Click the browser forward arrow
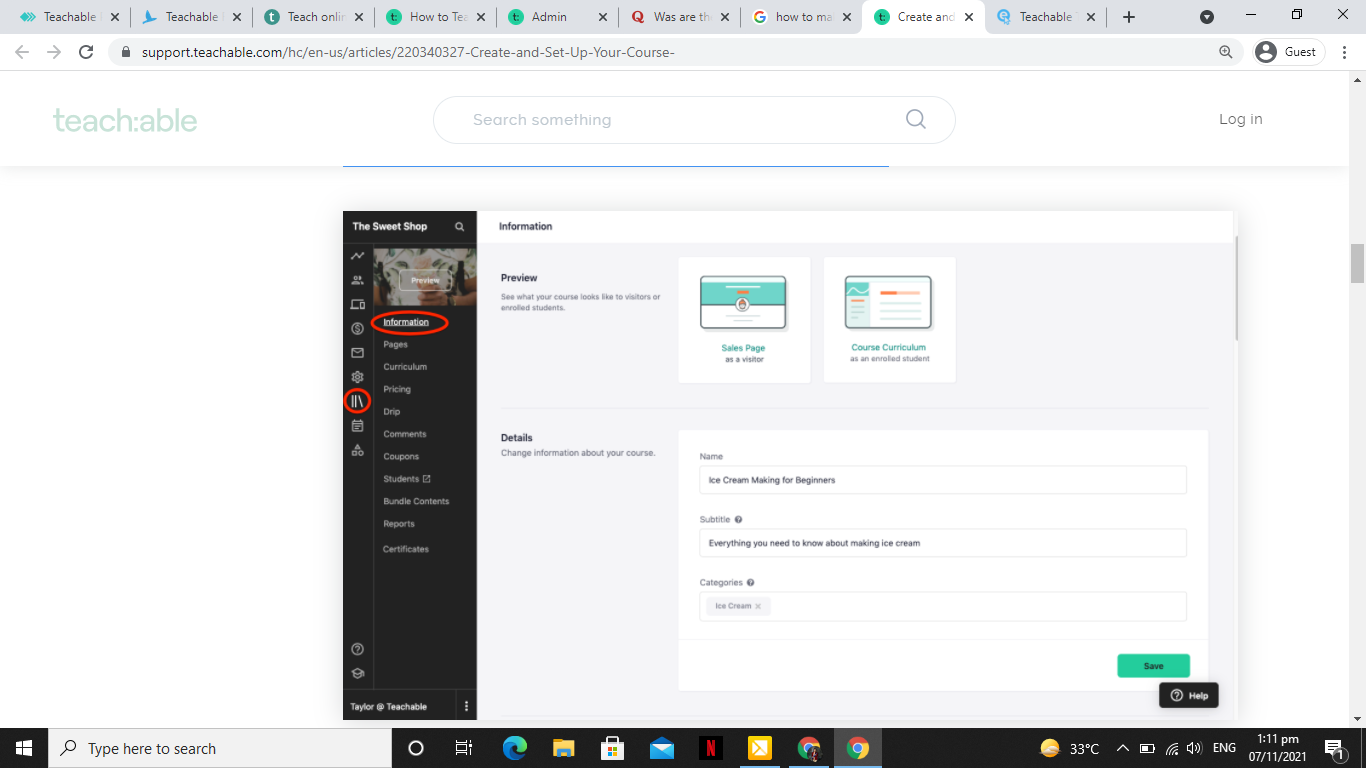Image resolution: width=1366 pixels, height=768 pixels. click(54, 52)
